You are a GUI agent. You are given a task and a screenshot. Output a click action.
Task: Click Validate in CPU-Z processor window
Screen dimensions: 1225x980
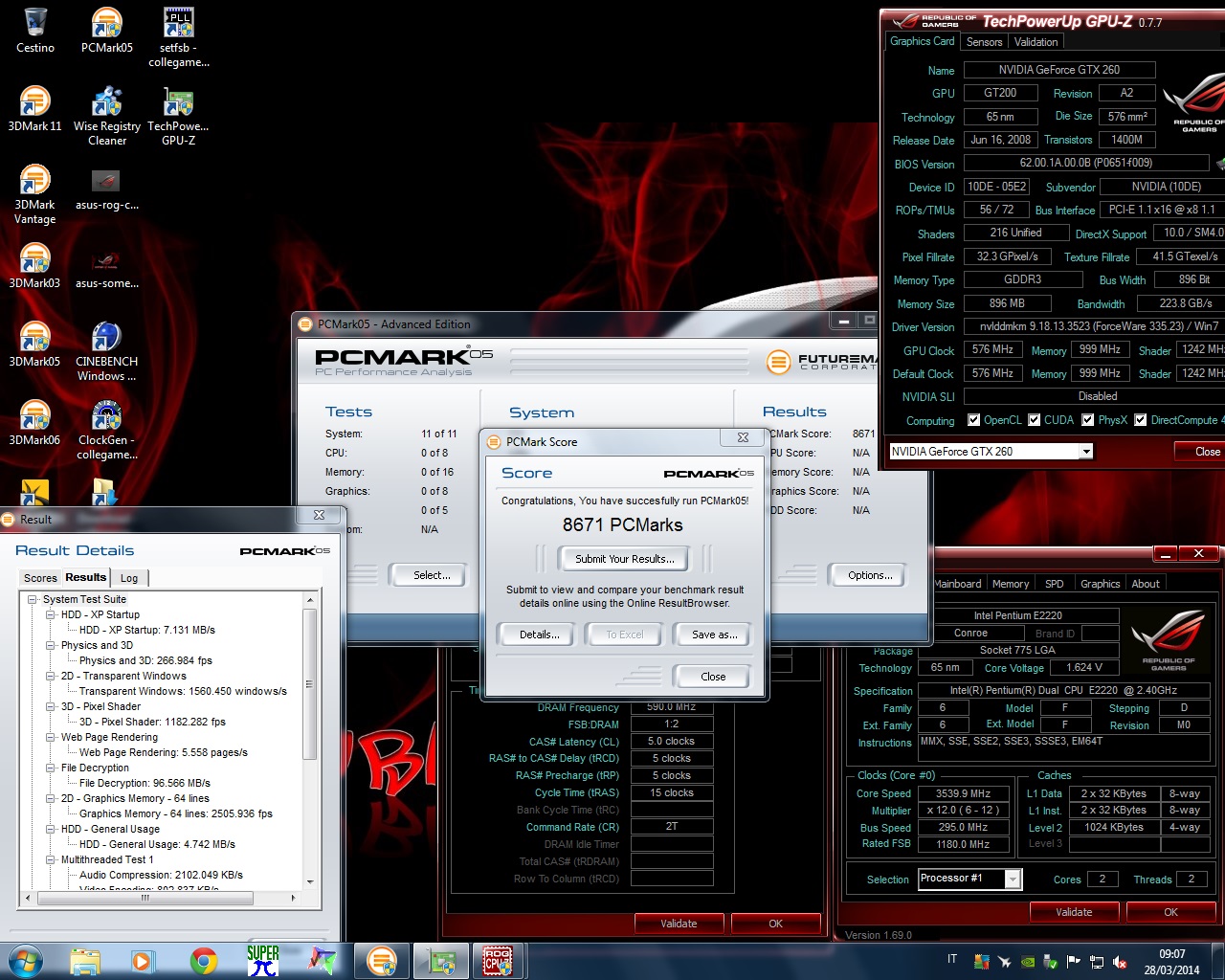(x=1074, y=912)
